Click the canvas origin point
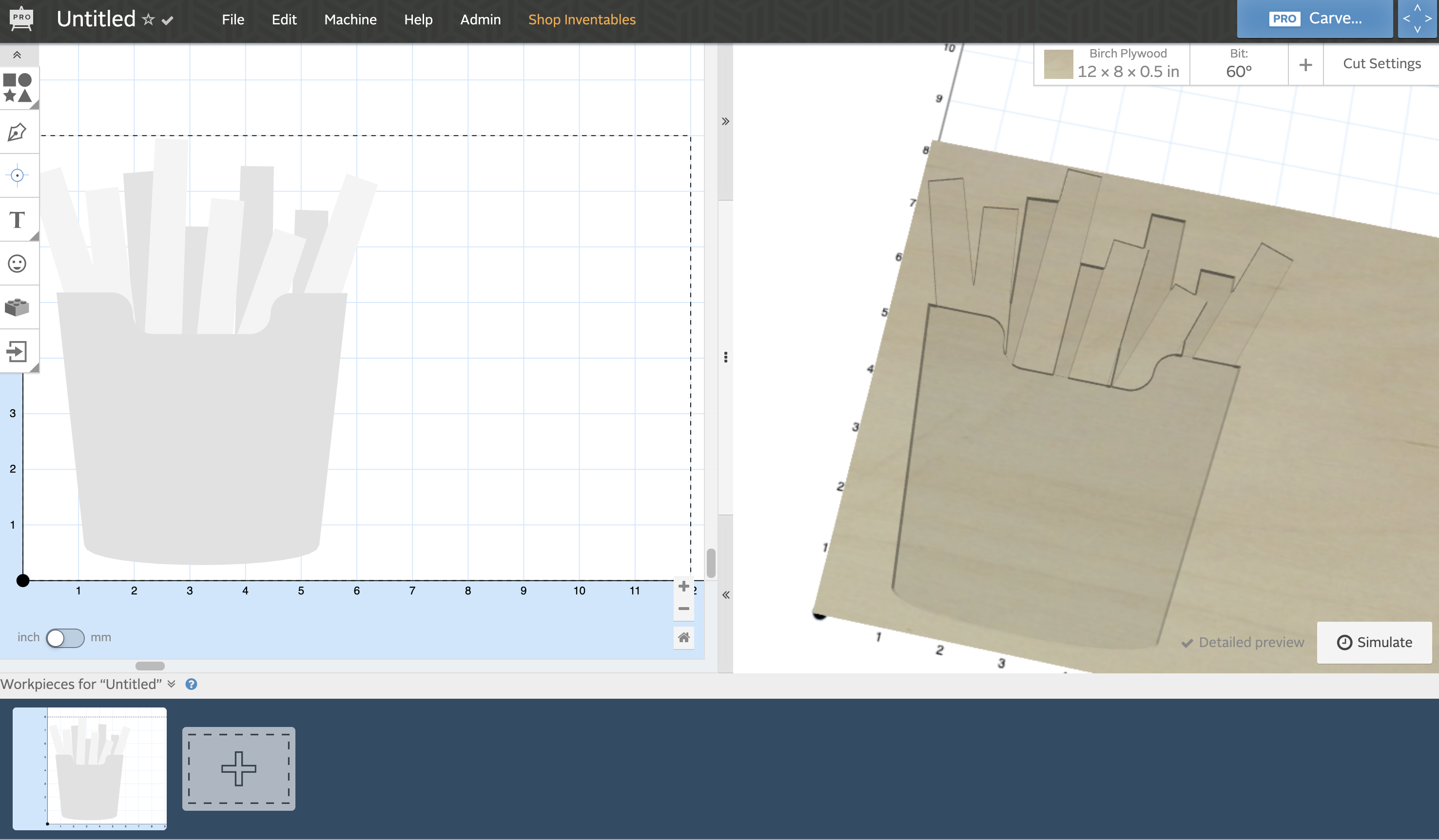This screenshot has height=840, width=1439. click(23, 580)
